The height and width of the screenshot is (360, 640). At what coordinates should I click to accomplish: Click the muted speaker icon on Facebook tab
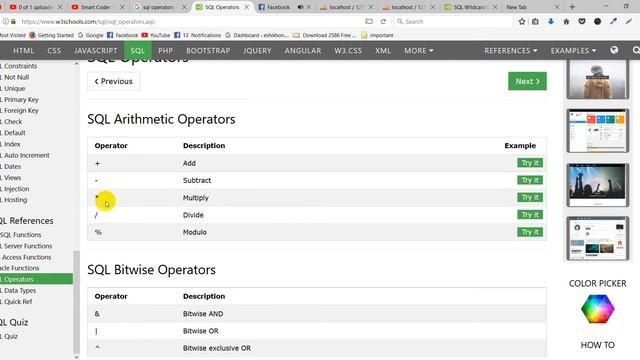click(300, 7)
